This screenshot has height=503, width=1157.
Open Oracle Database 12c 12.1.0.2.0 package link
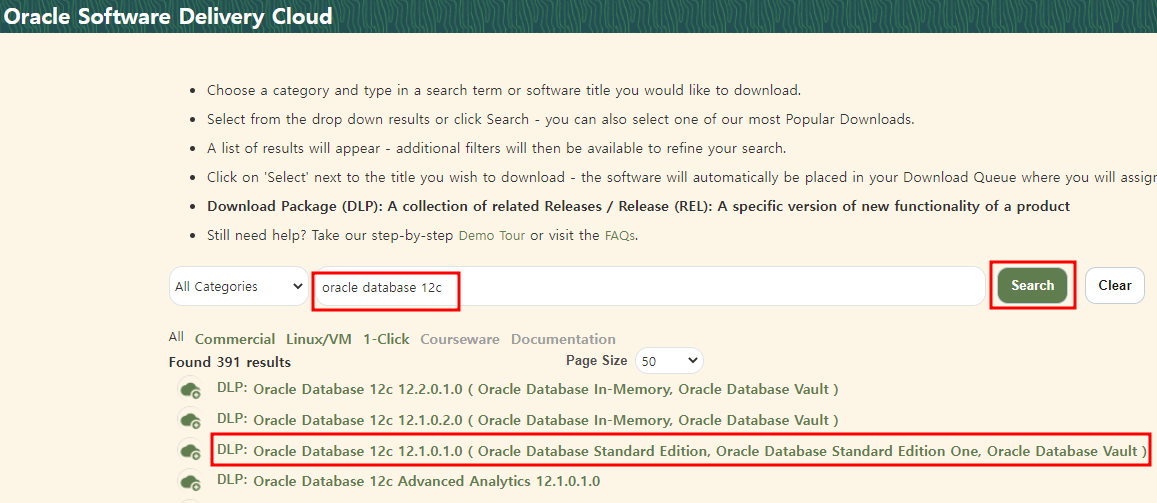[x=545, y=420]
